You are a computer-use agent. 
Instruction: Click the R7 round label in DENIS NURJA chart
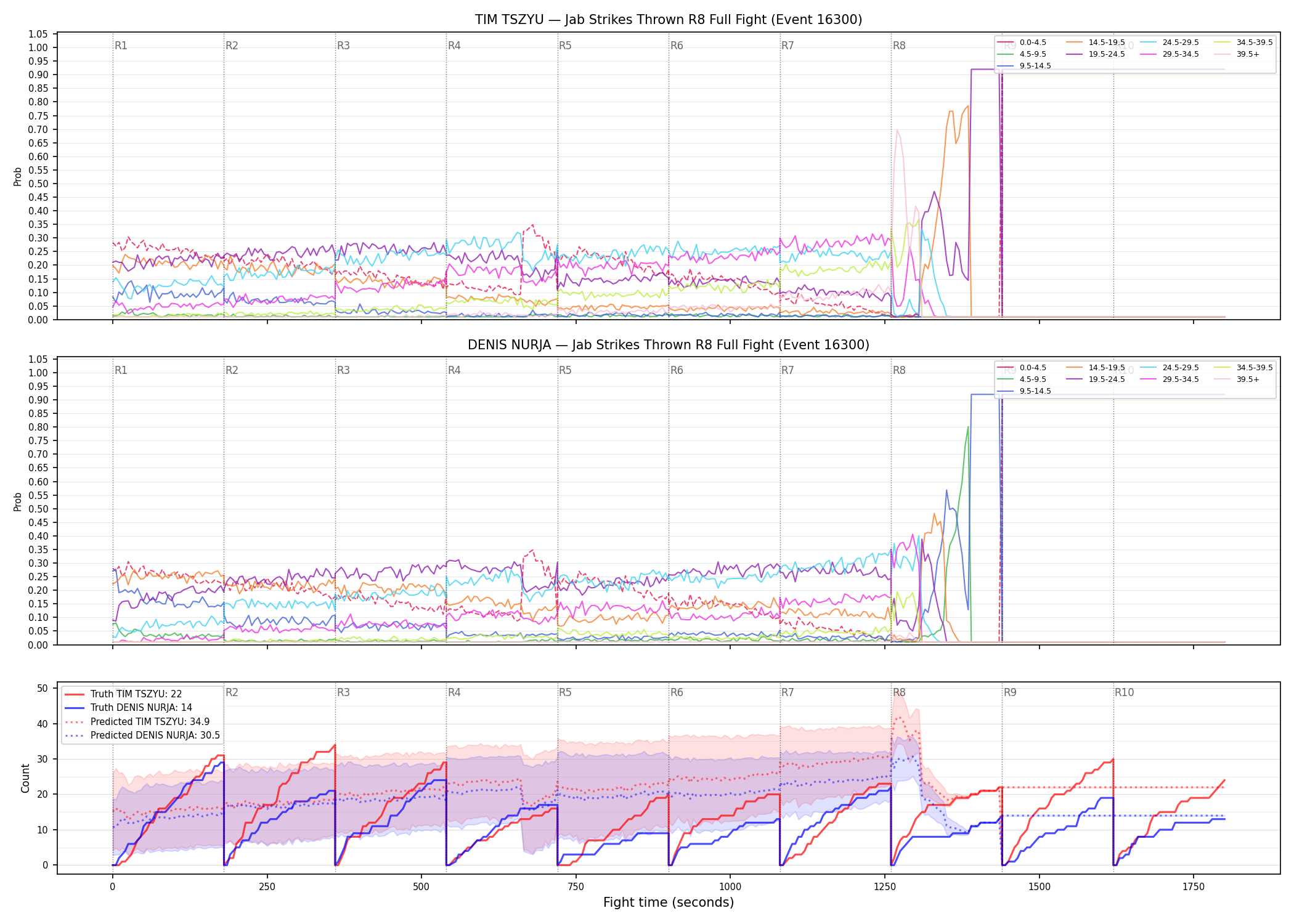click(787, 370)
